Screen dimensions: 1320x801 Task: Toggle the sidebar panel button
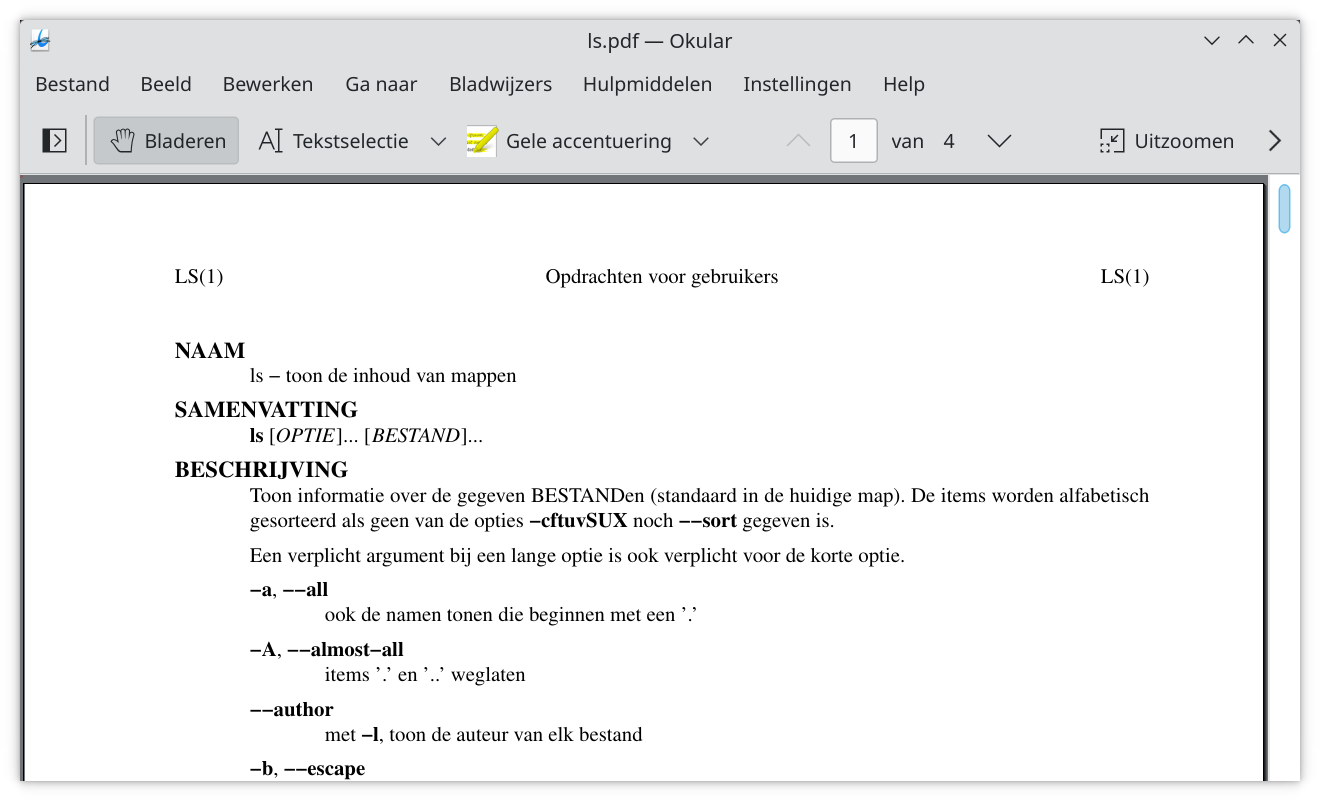54,141
